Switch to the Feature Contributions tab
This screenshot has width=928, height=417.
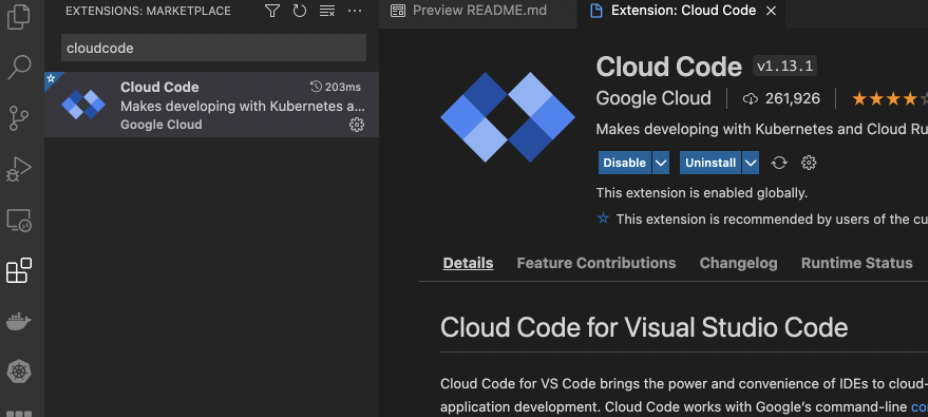point(596,263)
